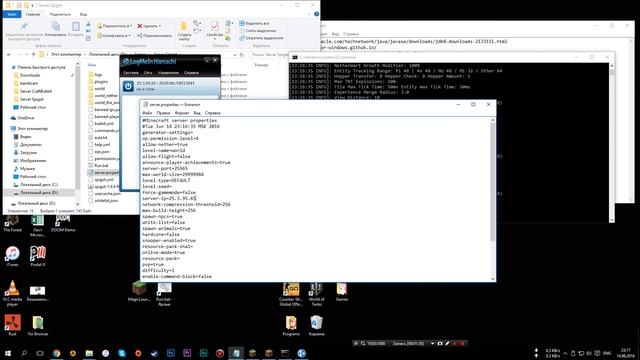Screen dimensions: 640x360
Task: Click Выделить всё in the ribbon
Action: [x=254, y=23]
